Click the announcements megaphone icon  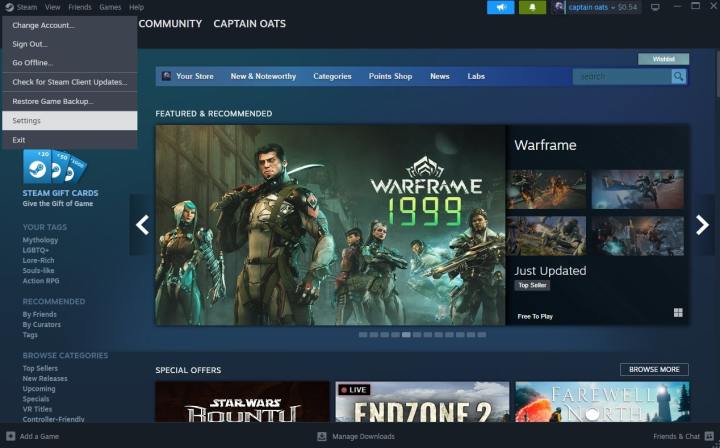point(500,7)
